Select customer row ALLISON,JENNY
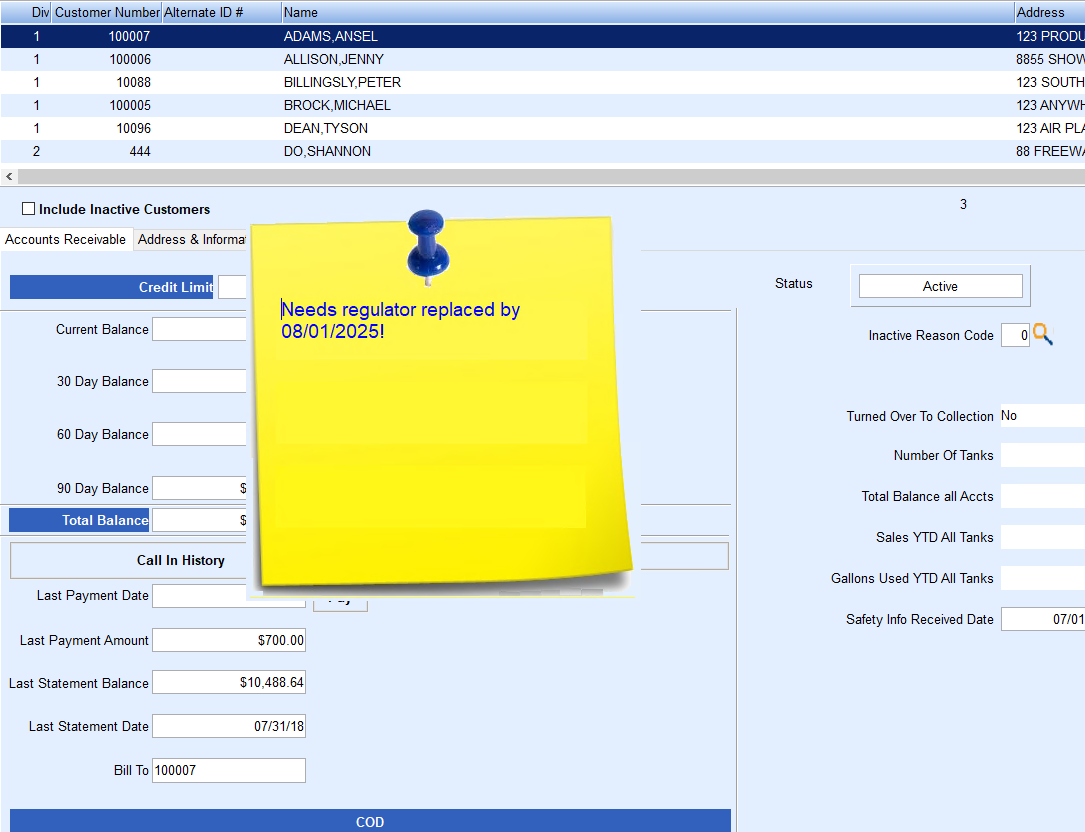The image size is (1085, 832). coord(542,60)
